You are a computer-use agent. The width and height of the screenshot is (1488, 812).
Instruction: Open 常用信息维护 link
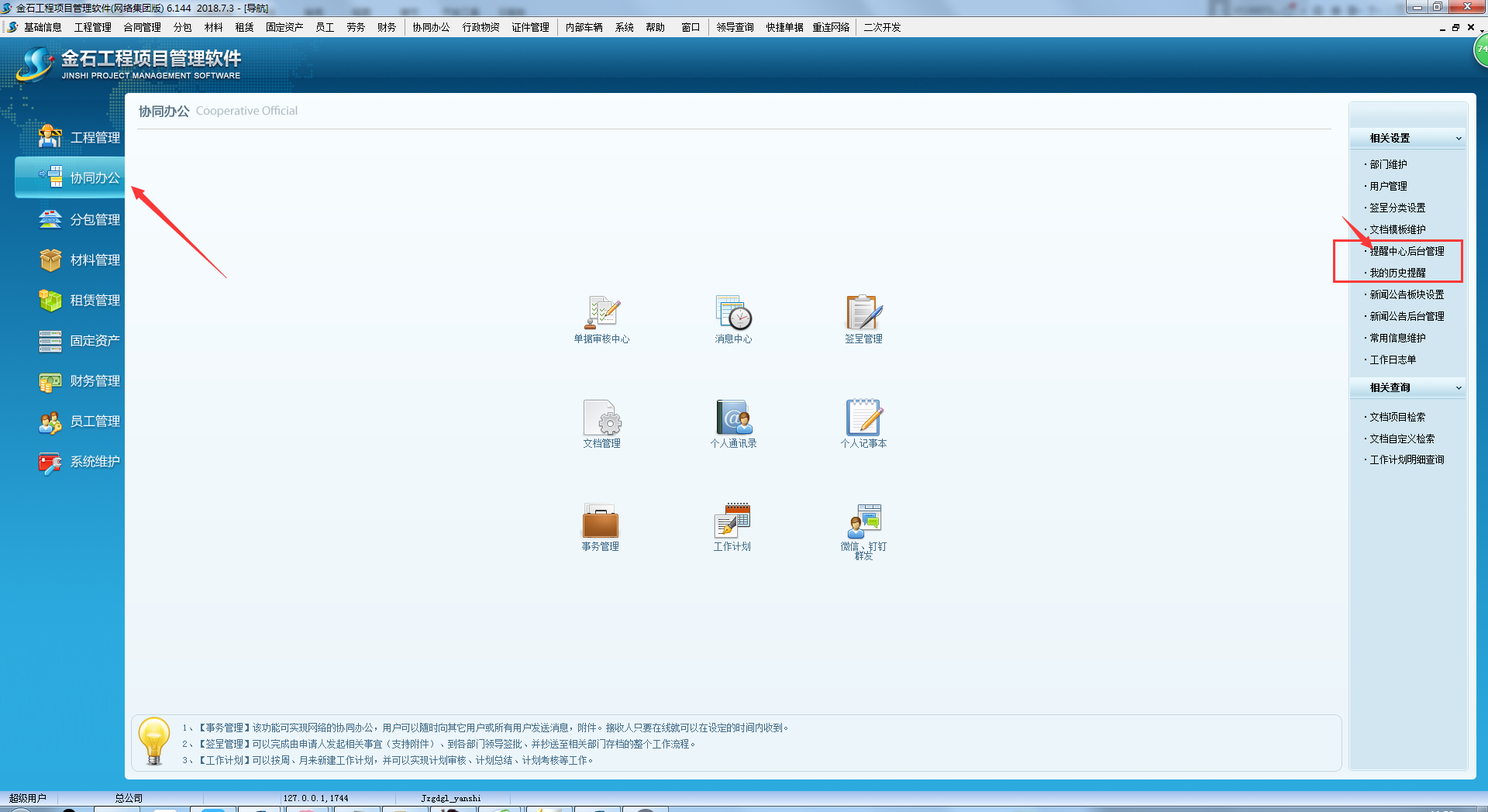point(1398,338)
